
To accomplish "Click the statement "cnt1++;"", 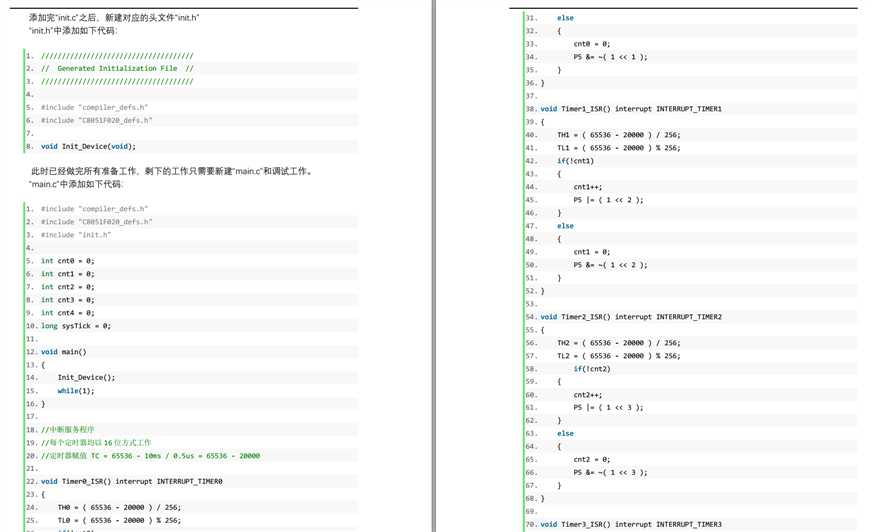I will pos(588,187).
